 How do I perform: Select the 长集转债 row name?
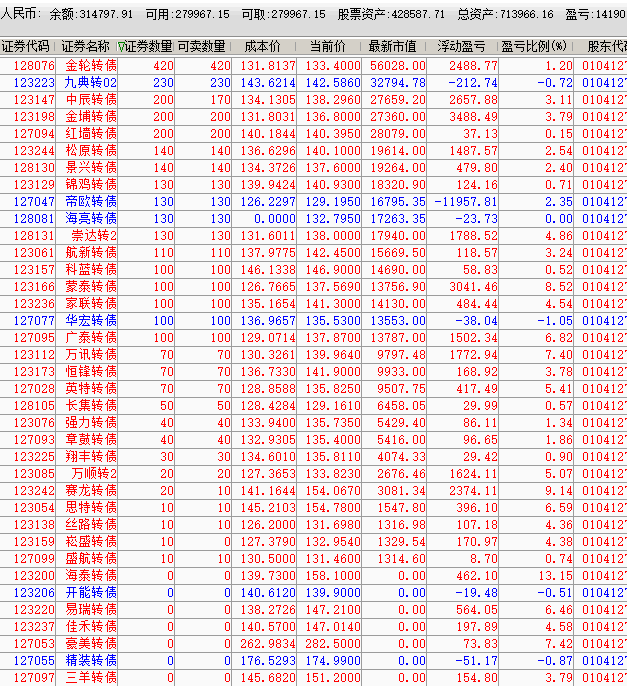(91, 406)
